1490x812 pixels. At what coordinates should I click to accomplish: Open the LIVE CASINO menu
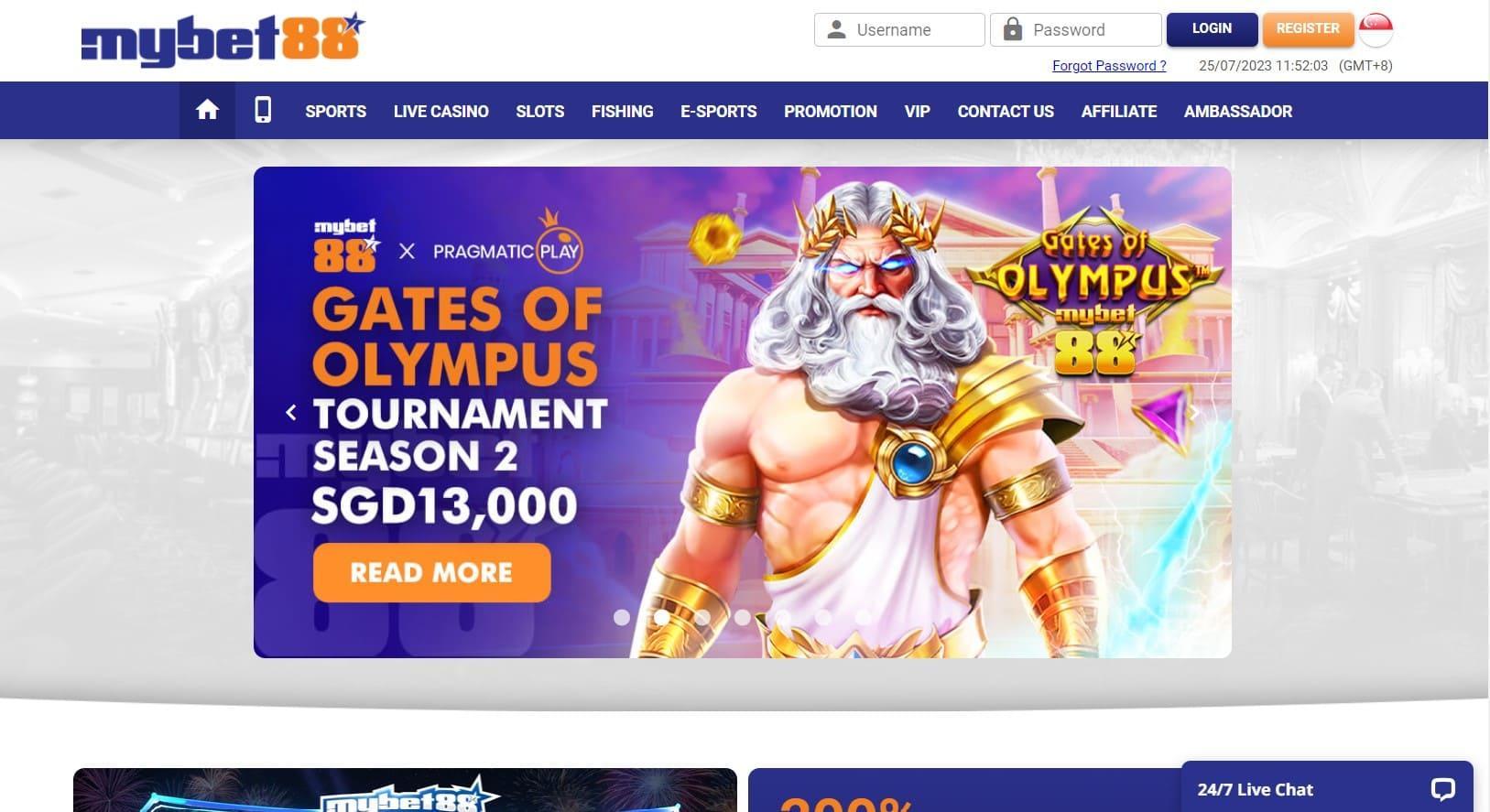click(x=441, y=112)
